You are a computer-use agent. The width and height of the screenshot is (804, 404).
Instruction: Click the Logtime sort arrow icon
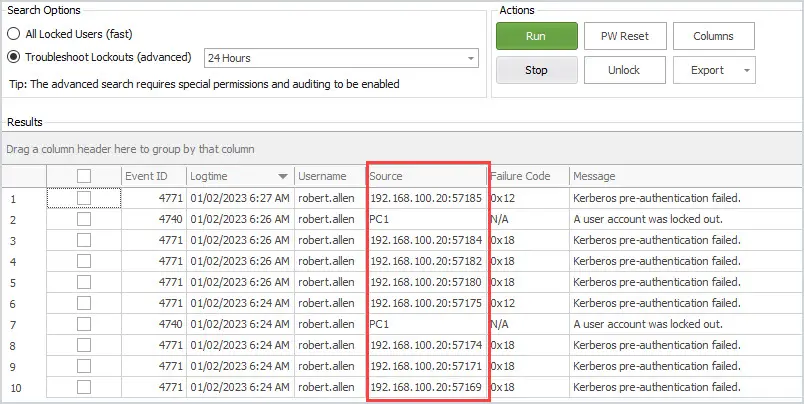tap(283, 177)
